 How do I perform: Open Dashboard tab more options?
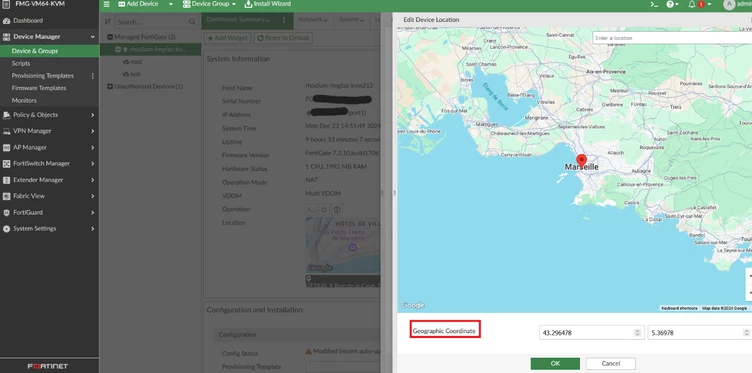pos(284,20)
